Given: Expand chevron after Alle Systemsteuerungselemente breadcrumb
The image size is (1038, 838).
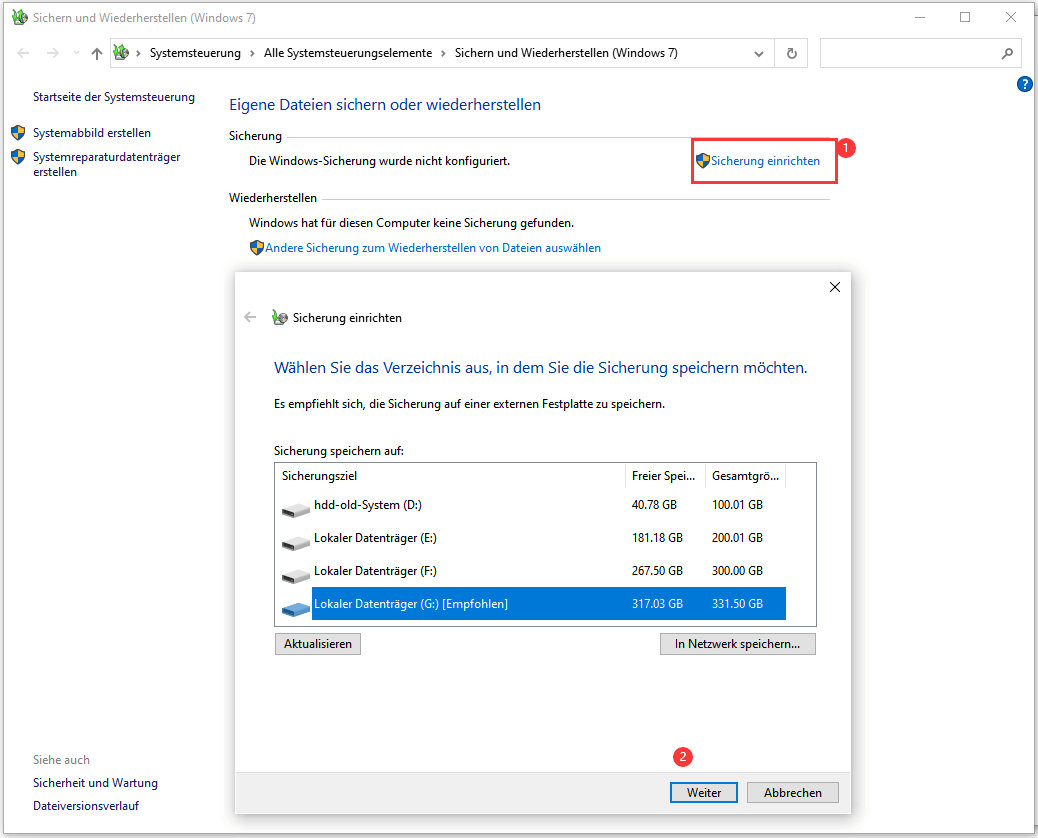Looking at the screenshot, I should pos(443,54).
